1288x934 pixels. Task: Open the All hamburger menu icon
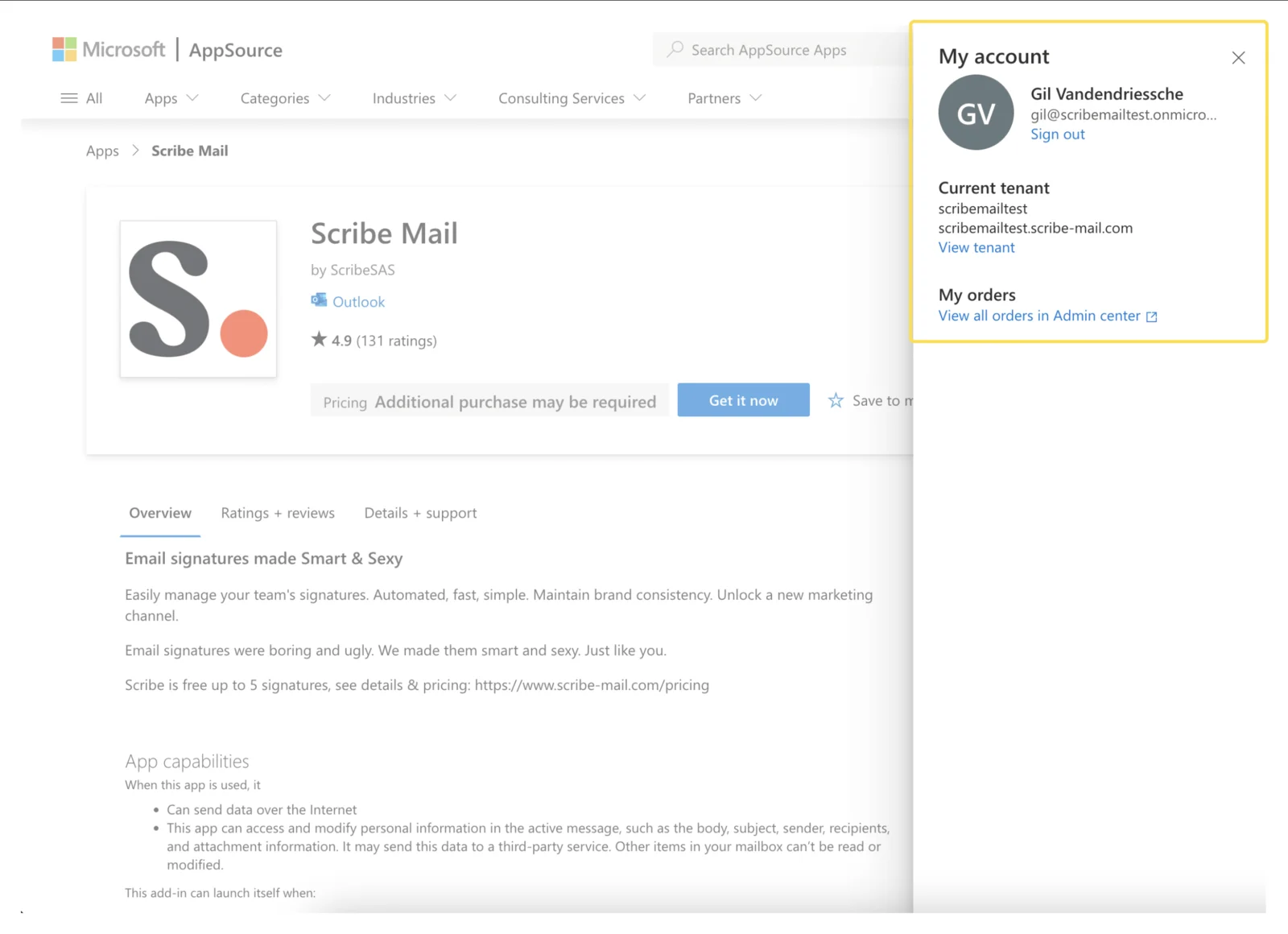(69, 98)
